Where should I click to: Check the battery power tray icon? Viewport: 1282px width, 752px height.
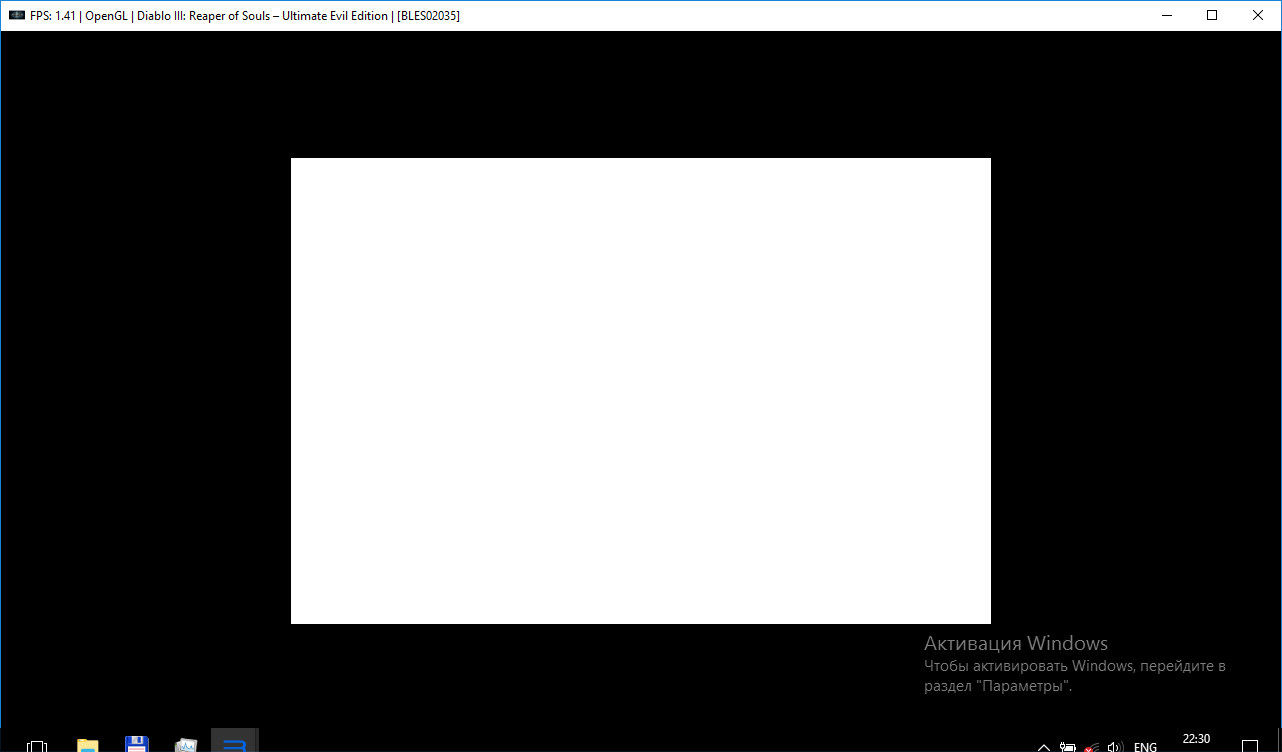(x=1068, y=746)
